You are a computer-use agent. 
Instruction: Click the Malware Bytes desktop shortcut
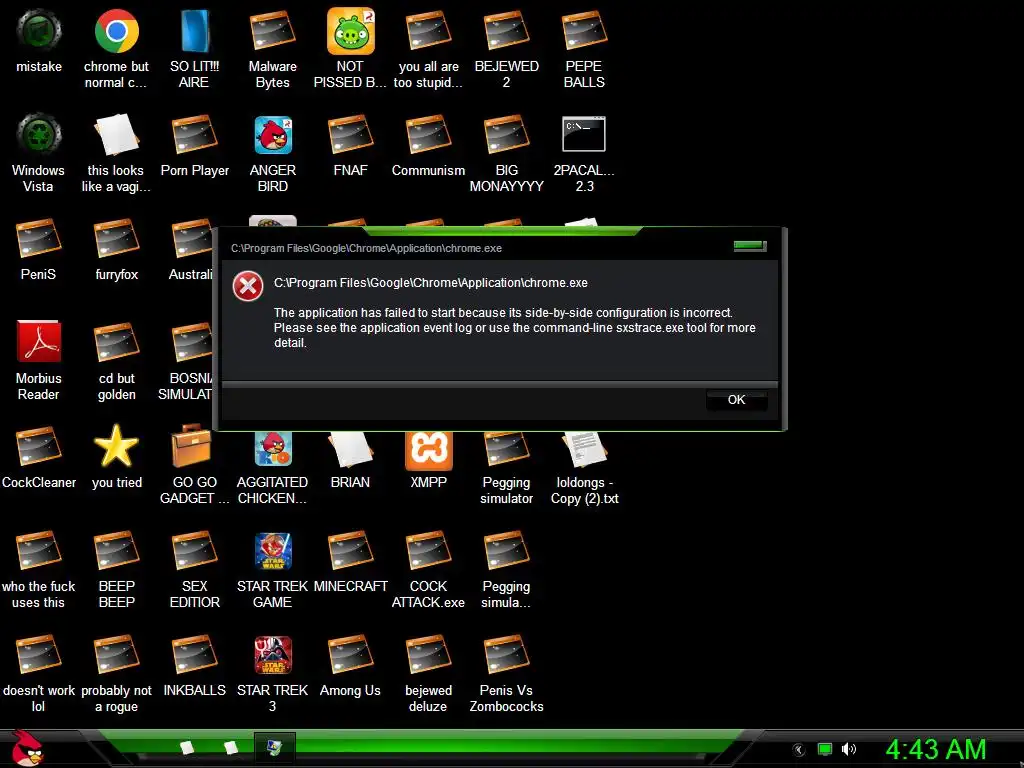pyautogui.click(x=272, y=49)
